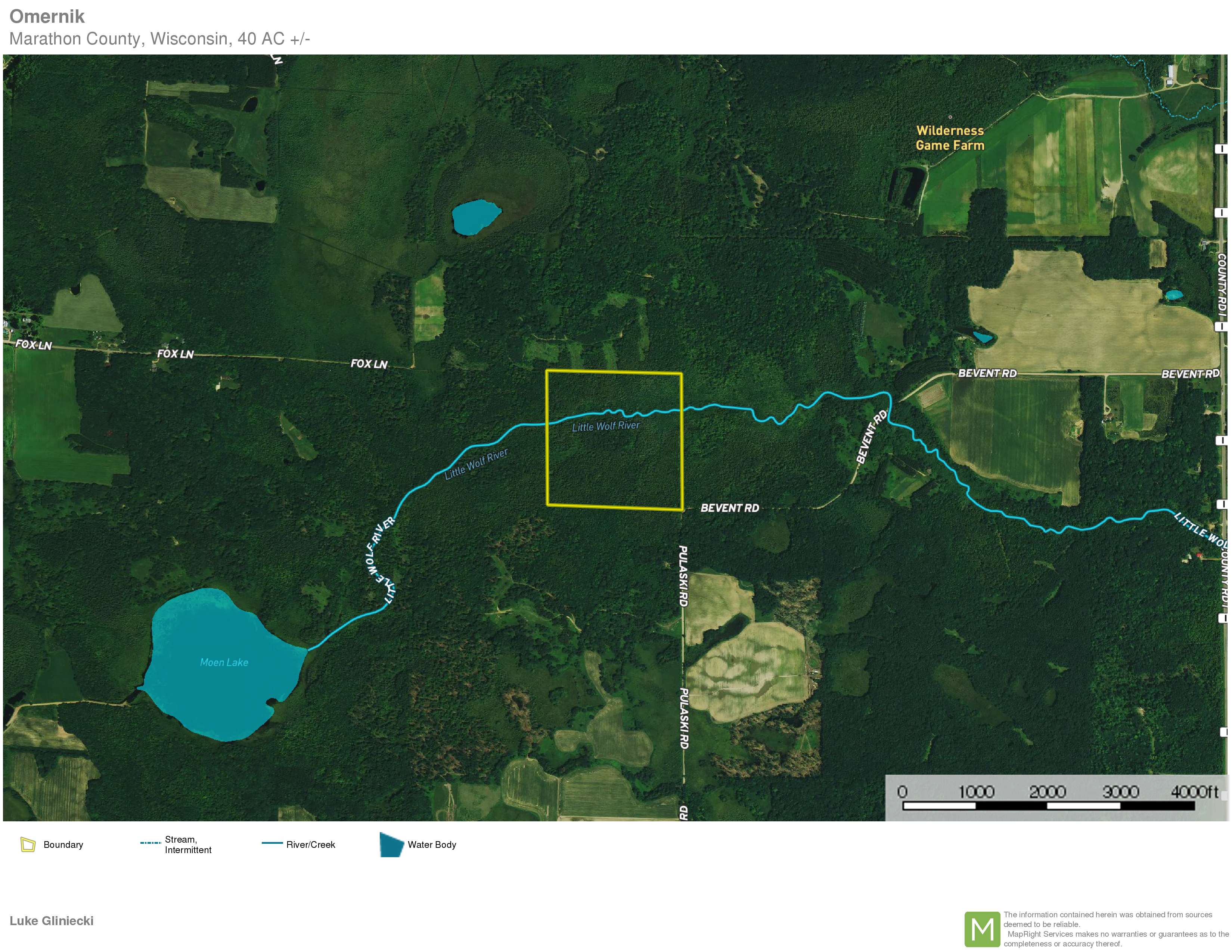Screen dimensions: 1232x952
Task: Click the Omernik title heading
Action: (x=47, y=16)
